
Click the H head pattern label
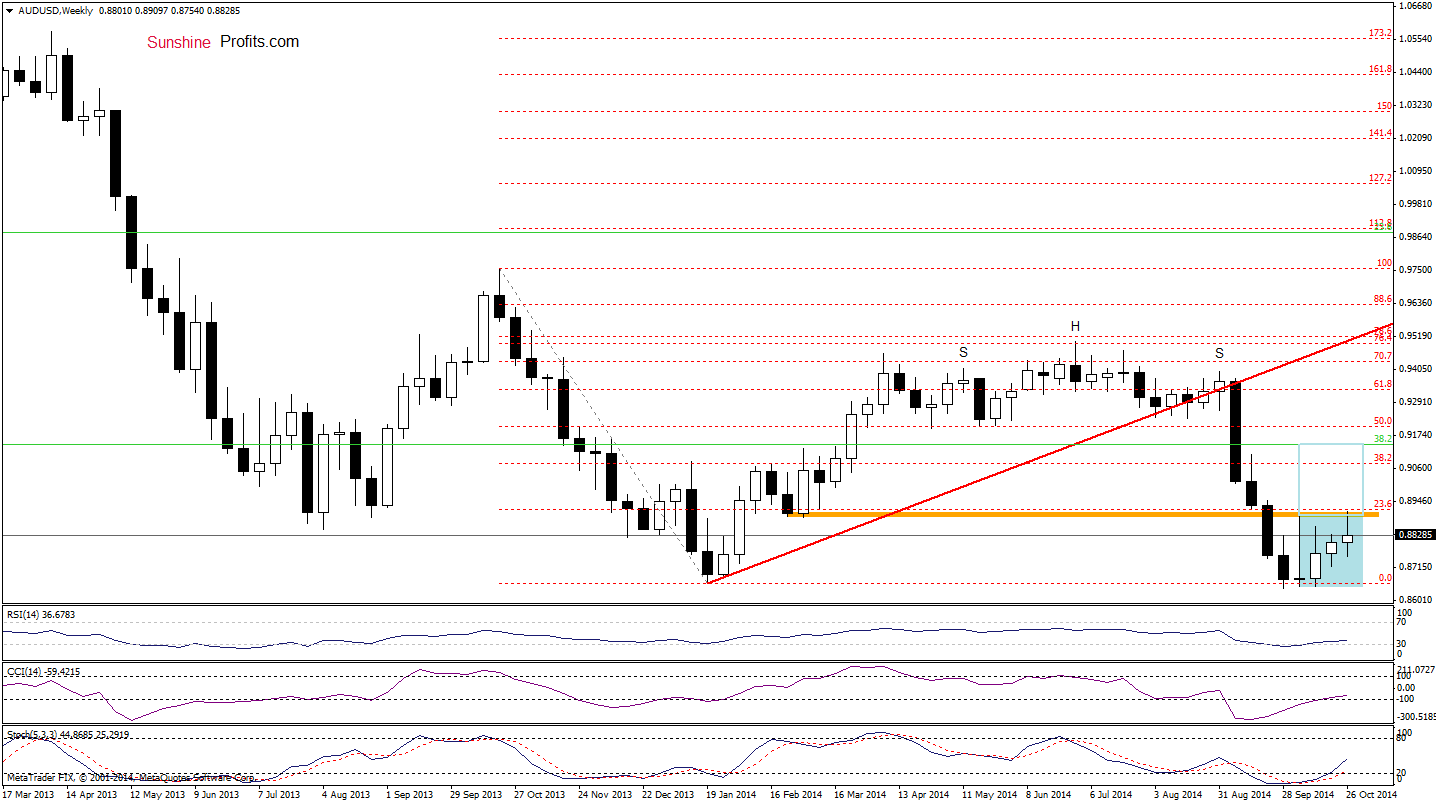(1075, 326)
